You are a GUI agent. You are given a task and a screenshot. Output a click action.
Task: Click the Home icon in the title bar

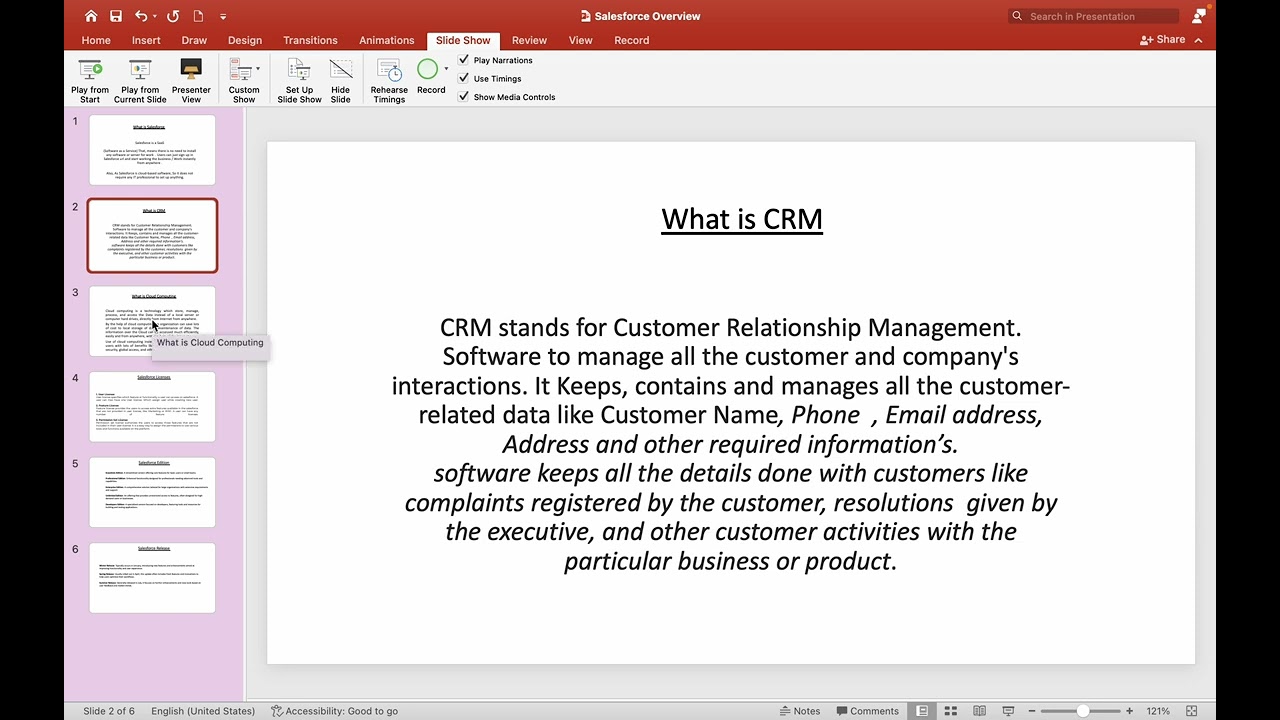pyautogui.click(x=91, y=16)
